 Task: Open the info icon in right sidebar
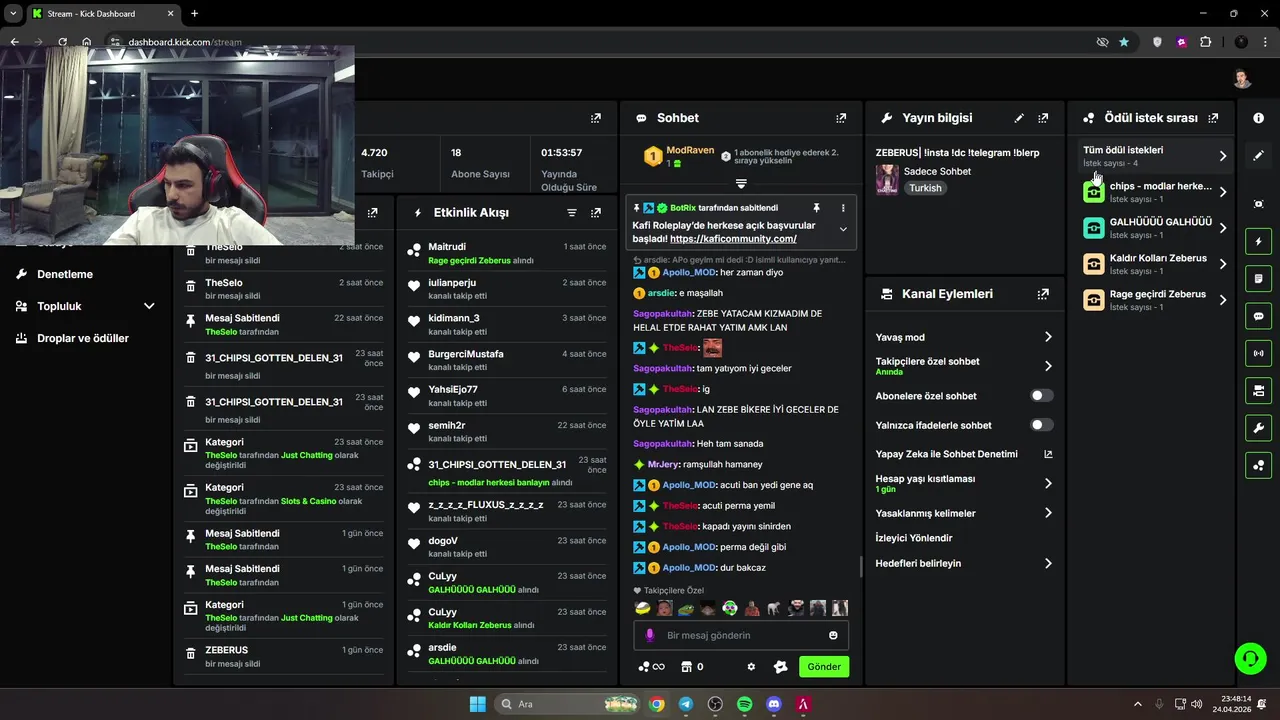pyautogui.click(x=1258, y=118)
